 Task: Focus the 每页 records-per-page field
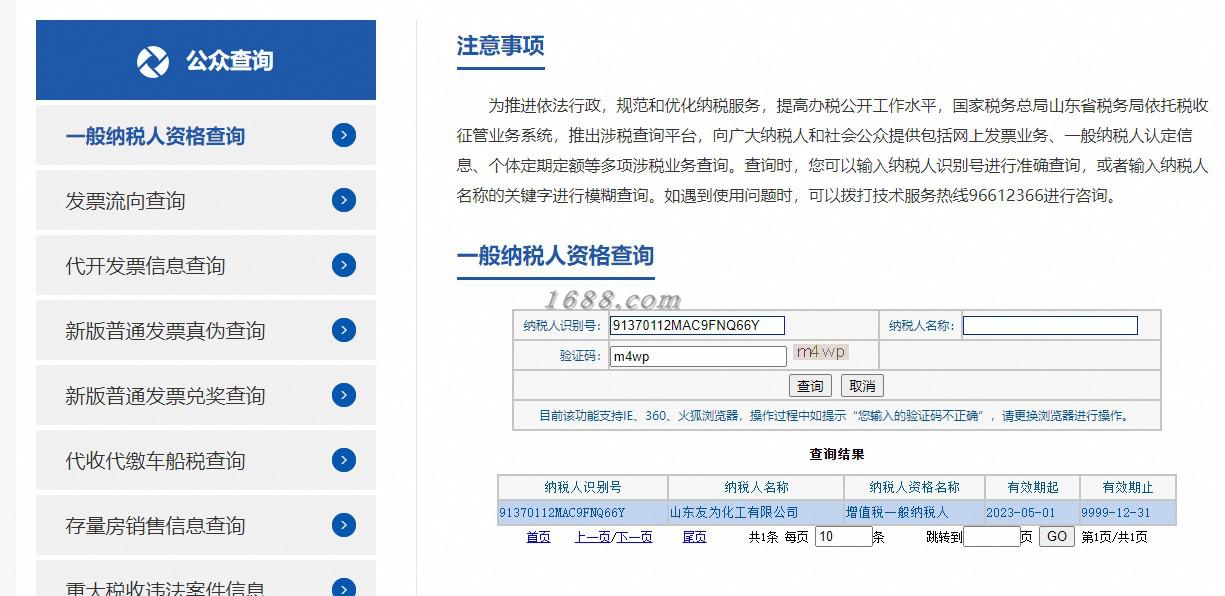844,537
